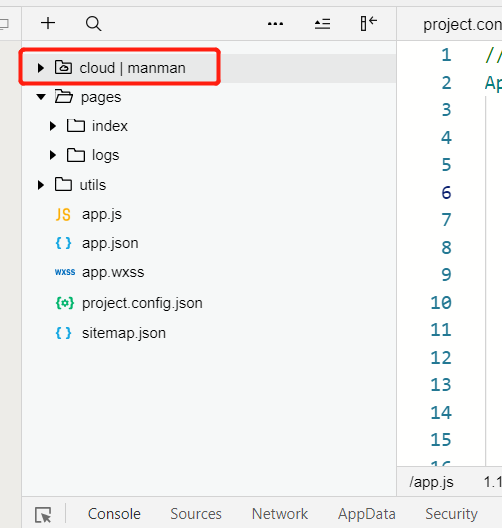
Task: Click the cloud folder icon
Action: pos(63,67)
